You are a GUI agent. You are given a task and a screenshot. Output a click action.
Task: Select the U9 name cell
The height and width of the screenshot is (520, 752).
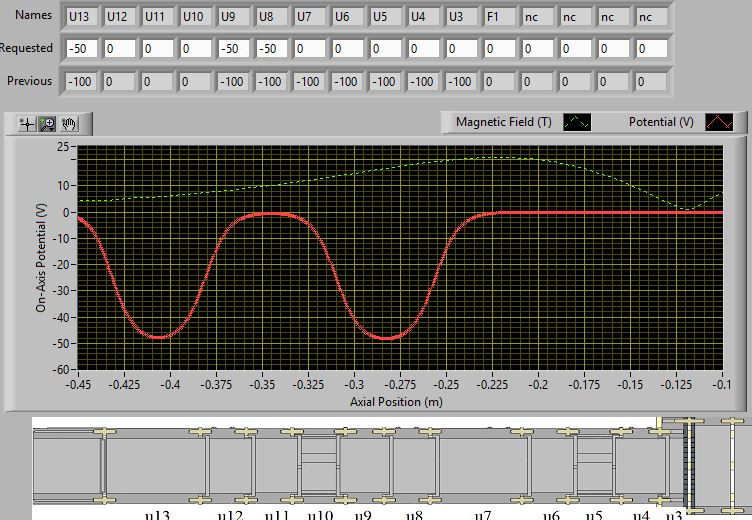pyautogui.click(x=234, y=17)
